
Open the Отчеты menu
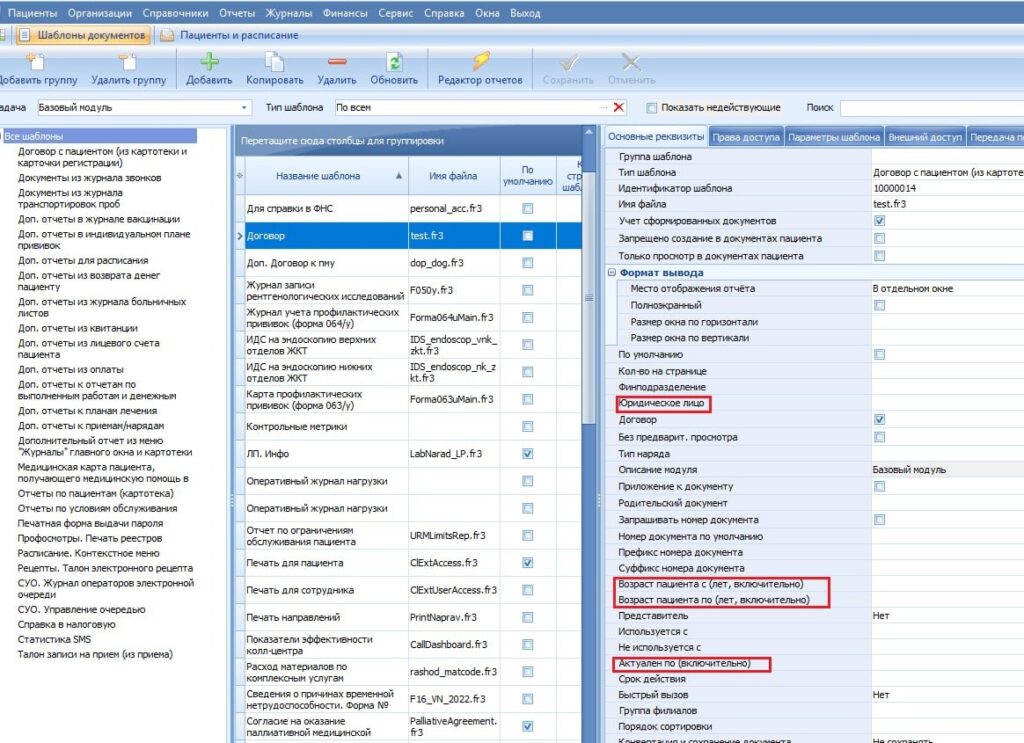[236, 13]
